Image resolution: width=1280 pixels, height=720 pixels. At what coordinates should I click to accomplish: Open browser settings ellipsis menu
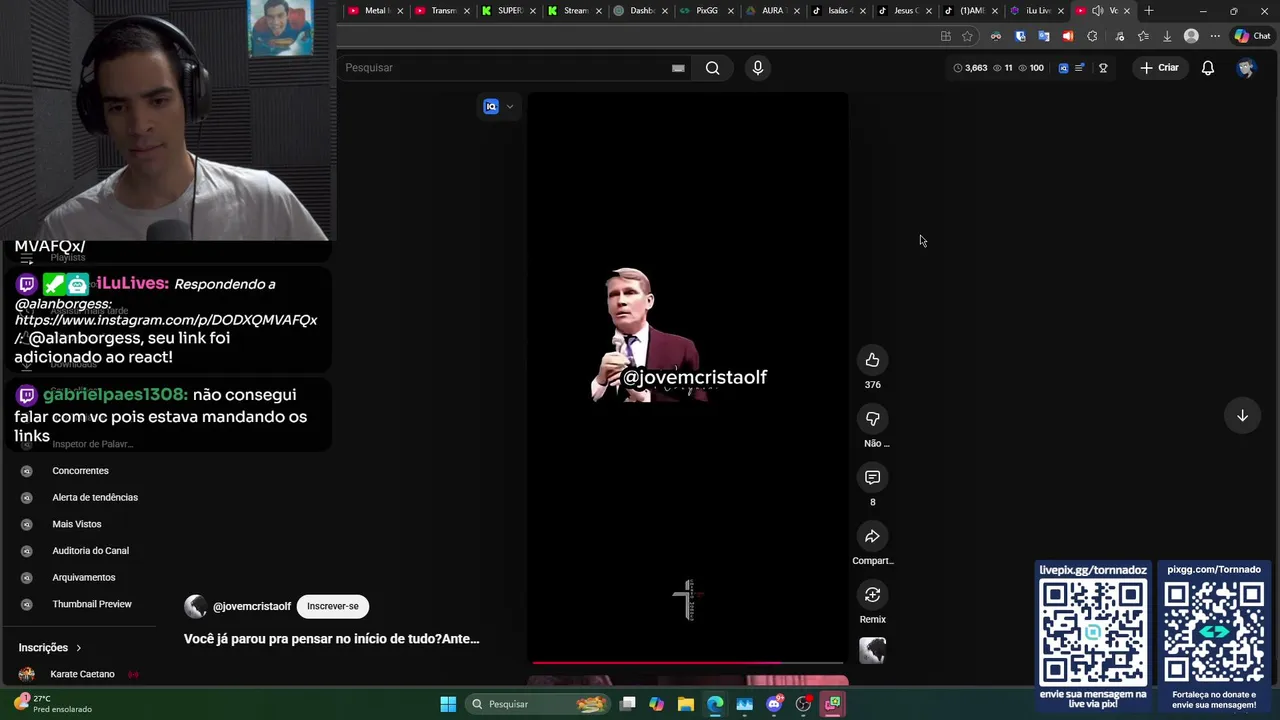pos(1215,36)
